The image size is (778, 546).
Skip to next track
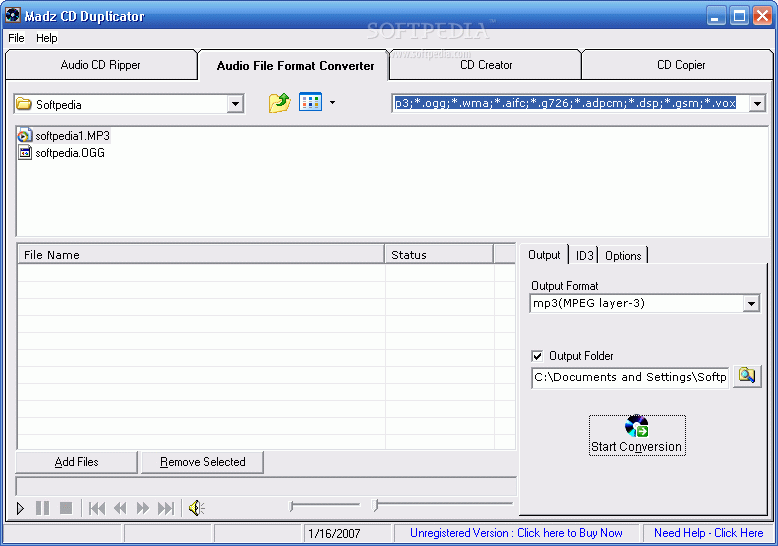click(x=166, y=508)
